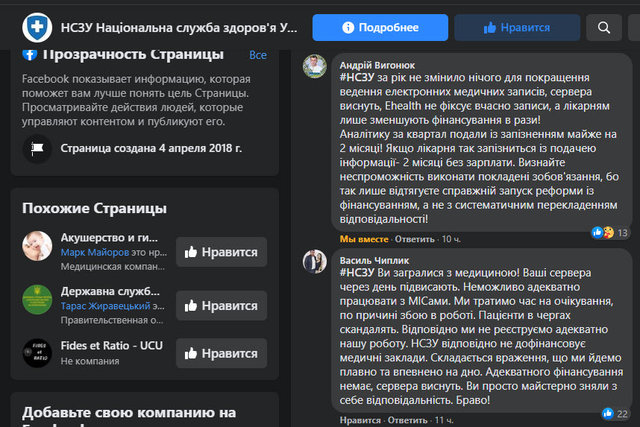Open Марк Майоров profile link
The width and height of the screenshot is (640, 427).
[x=95, y=252]
